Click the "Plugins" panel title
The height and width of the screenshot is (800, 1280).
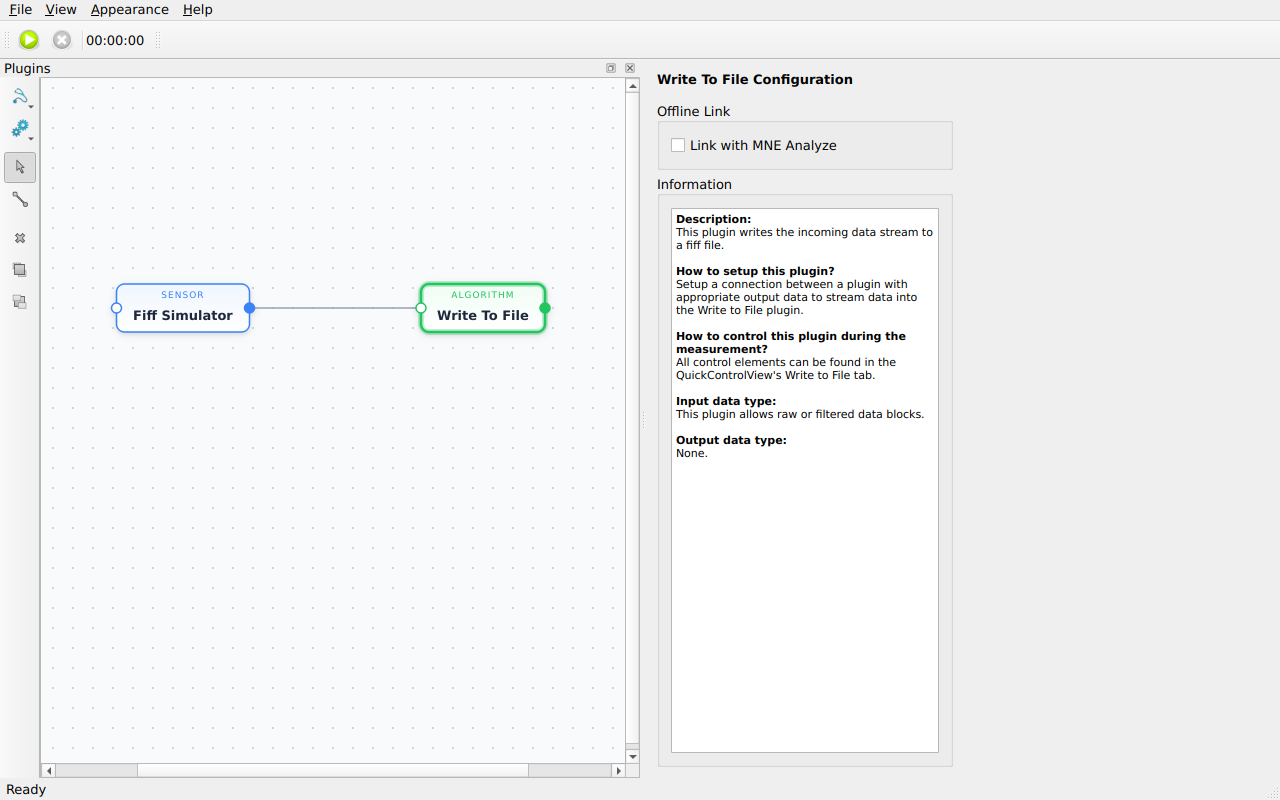pos(27,69)
